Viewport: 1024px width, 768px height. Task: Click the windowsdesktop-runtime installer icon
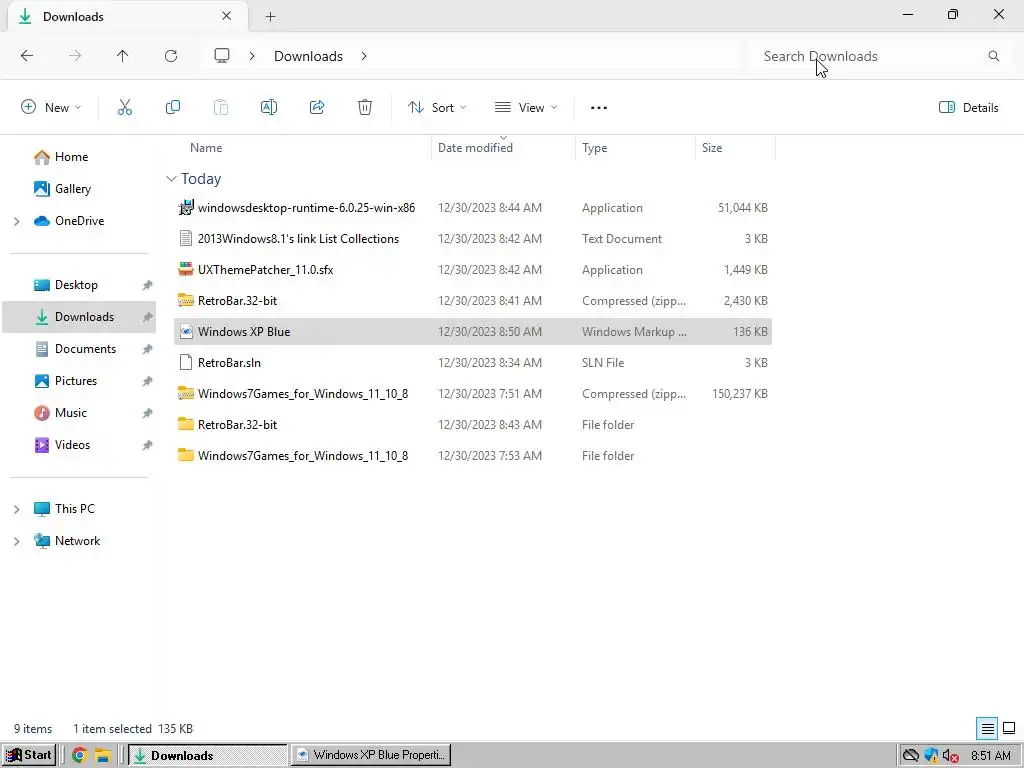point(186,208)
